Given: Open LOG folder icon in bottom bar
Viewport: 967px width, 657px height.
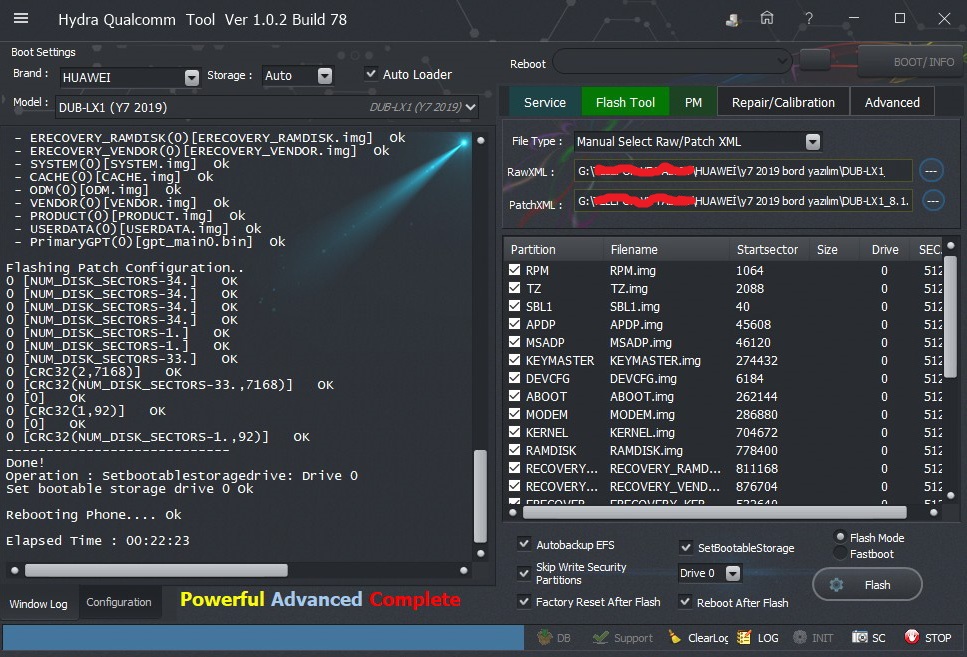Looking at the screenshot, I should pyautogui.click(x=744, y=637).
